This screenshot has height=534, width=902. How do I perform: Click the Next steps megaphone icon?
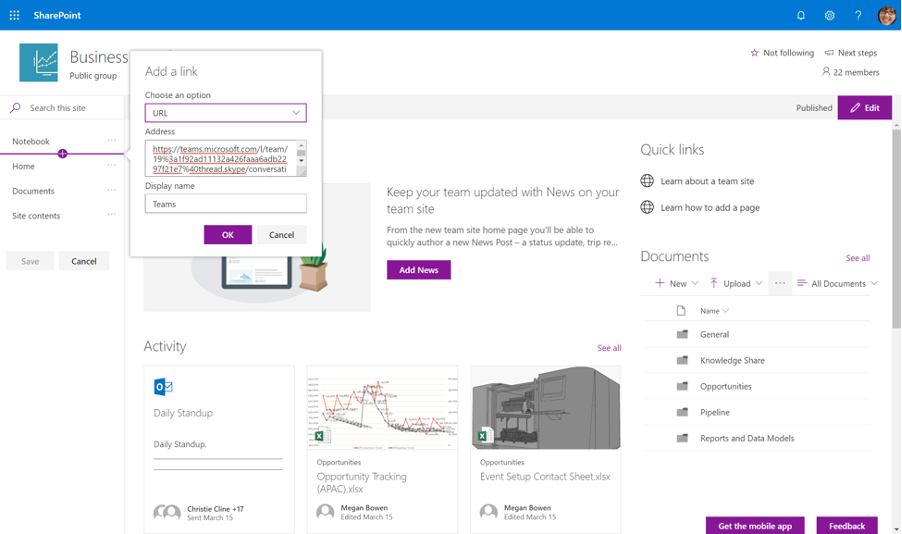(829, 52)
